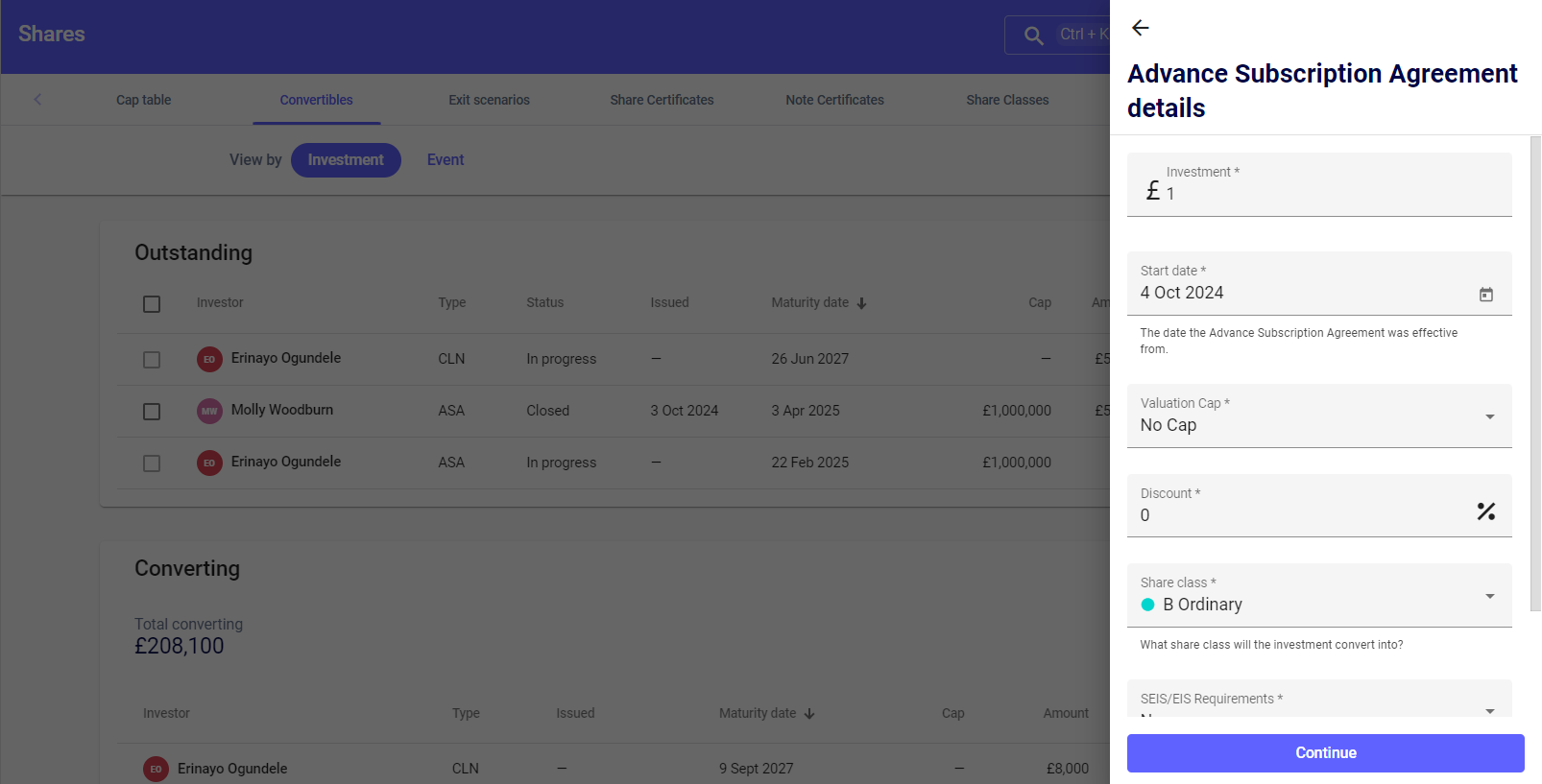Open the Share class dropdown
The height and width of the screenshot is (784, 1542).
(x=1489, y=596)
